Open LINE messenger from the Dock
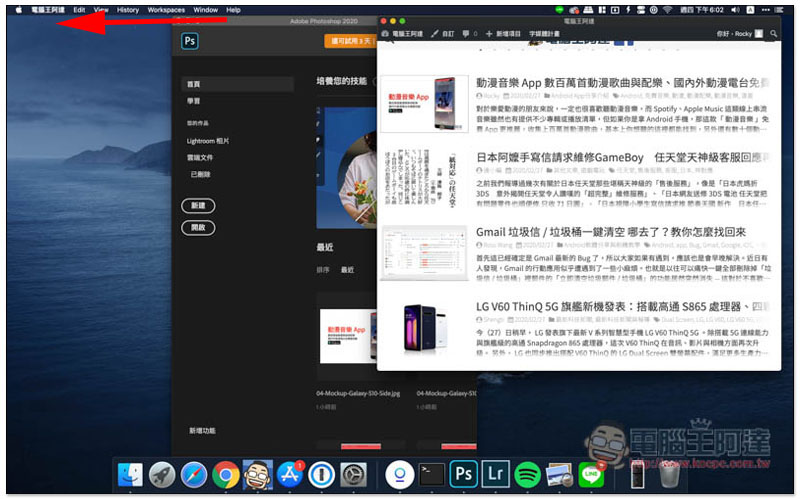This screenshot has width=800, height=500. tap(591, 474)
